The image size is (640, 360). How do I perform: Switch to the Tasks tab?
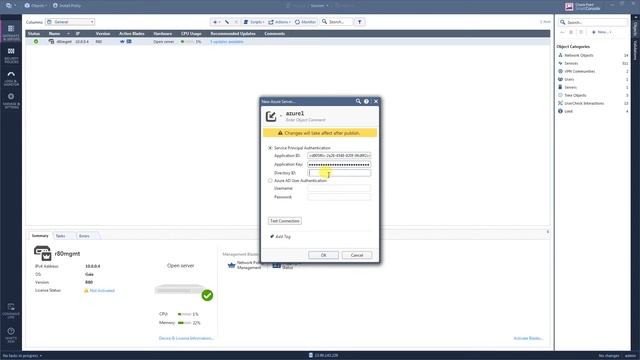pos(60,236)
